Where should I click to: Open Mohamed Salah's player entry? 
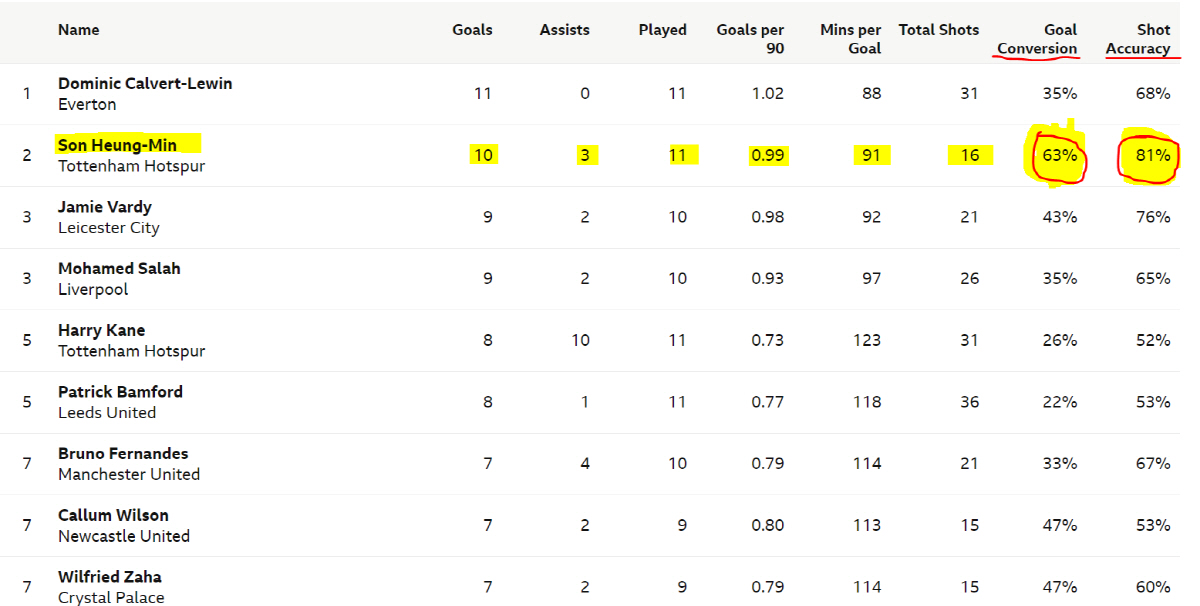[119, 269]
